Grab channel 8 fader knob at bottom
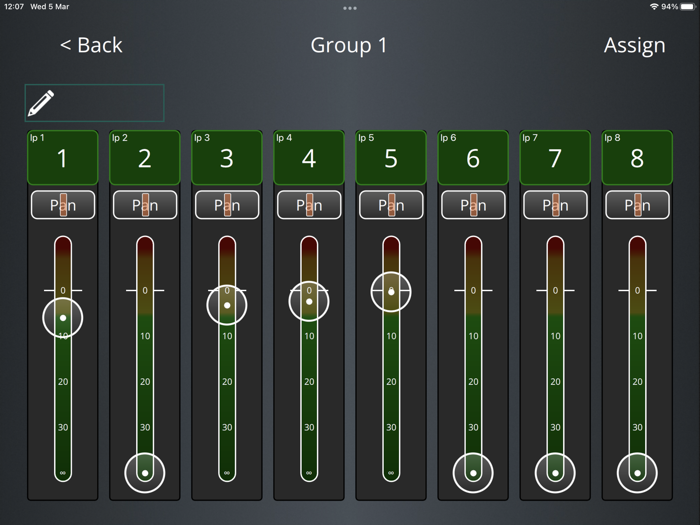This screenshot has height=525, width=700. click(638, 473)
